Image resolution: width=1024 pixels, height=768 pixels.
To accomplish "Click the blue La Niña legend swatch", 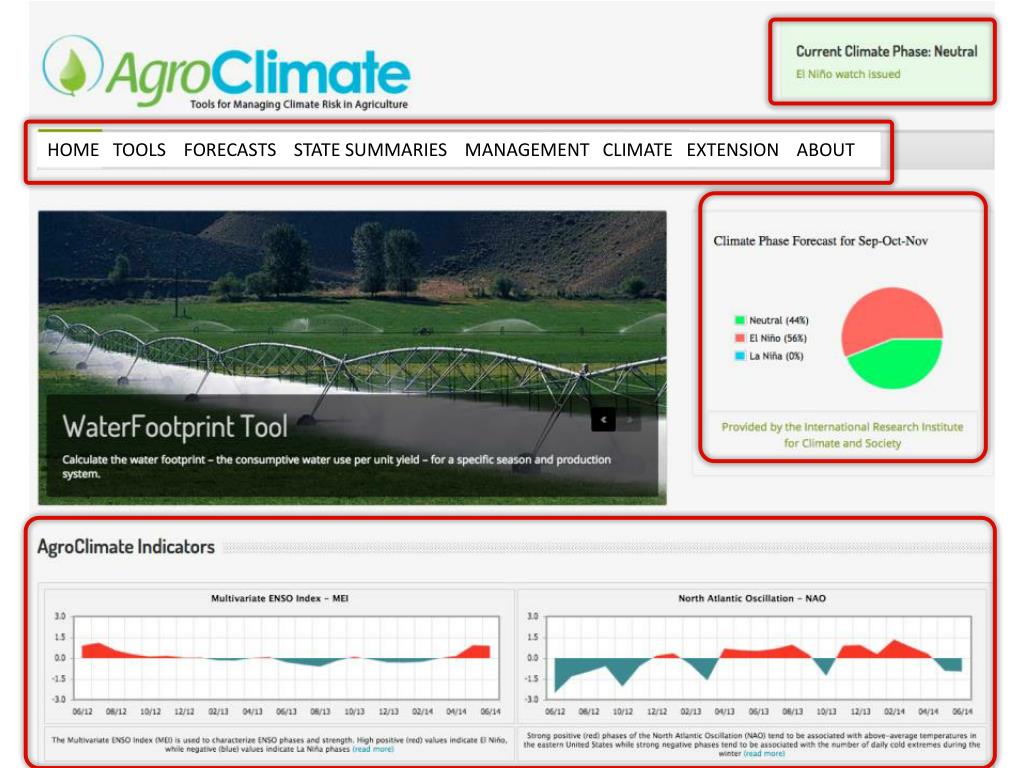I will click(740, 356).
